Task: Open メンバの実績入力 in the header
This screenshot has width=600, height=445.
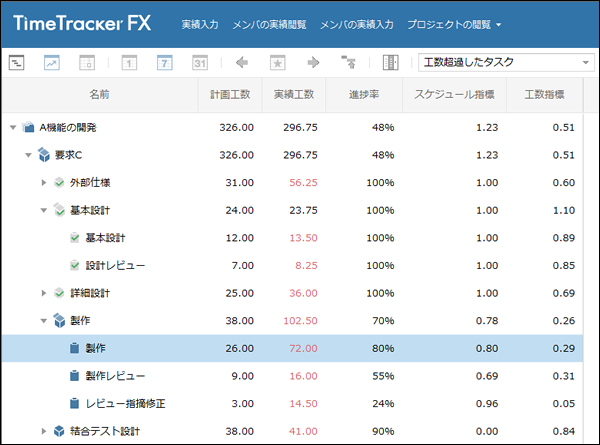Action: pos(357,25)
